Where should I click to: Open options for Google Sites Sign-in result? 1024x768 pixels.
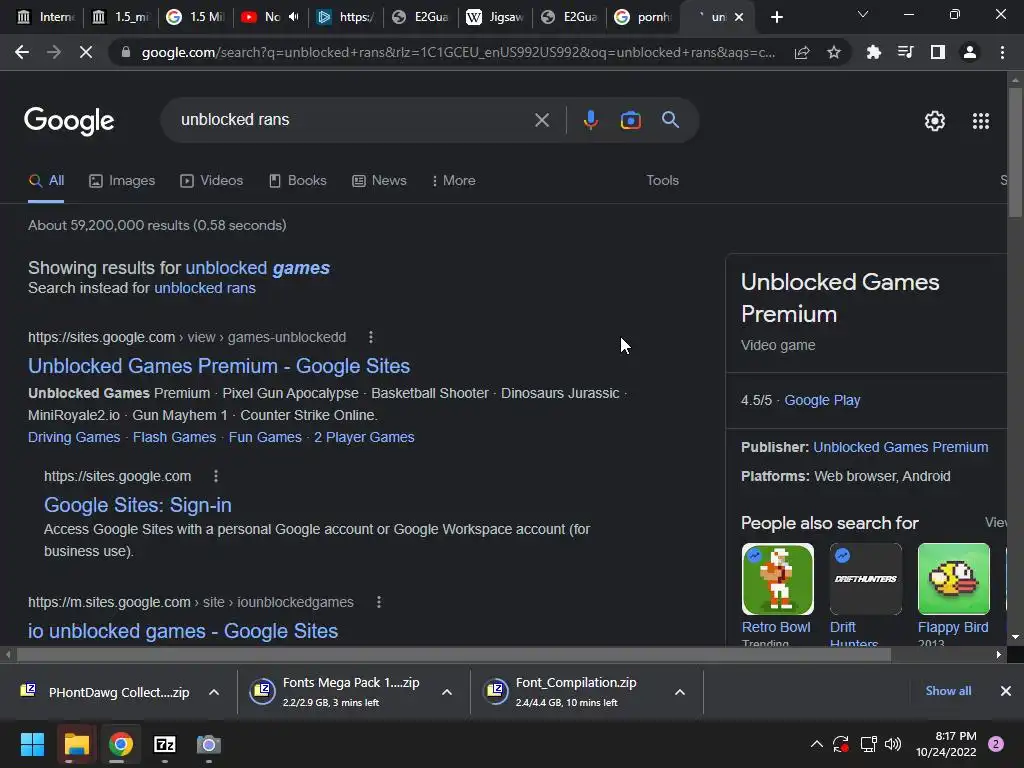tap(216, 476)
